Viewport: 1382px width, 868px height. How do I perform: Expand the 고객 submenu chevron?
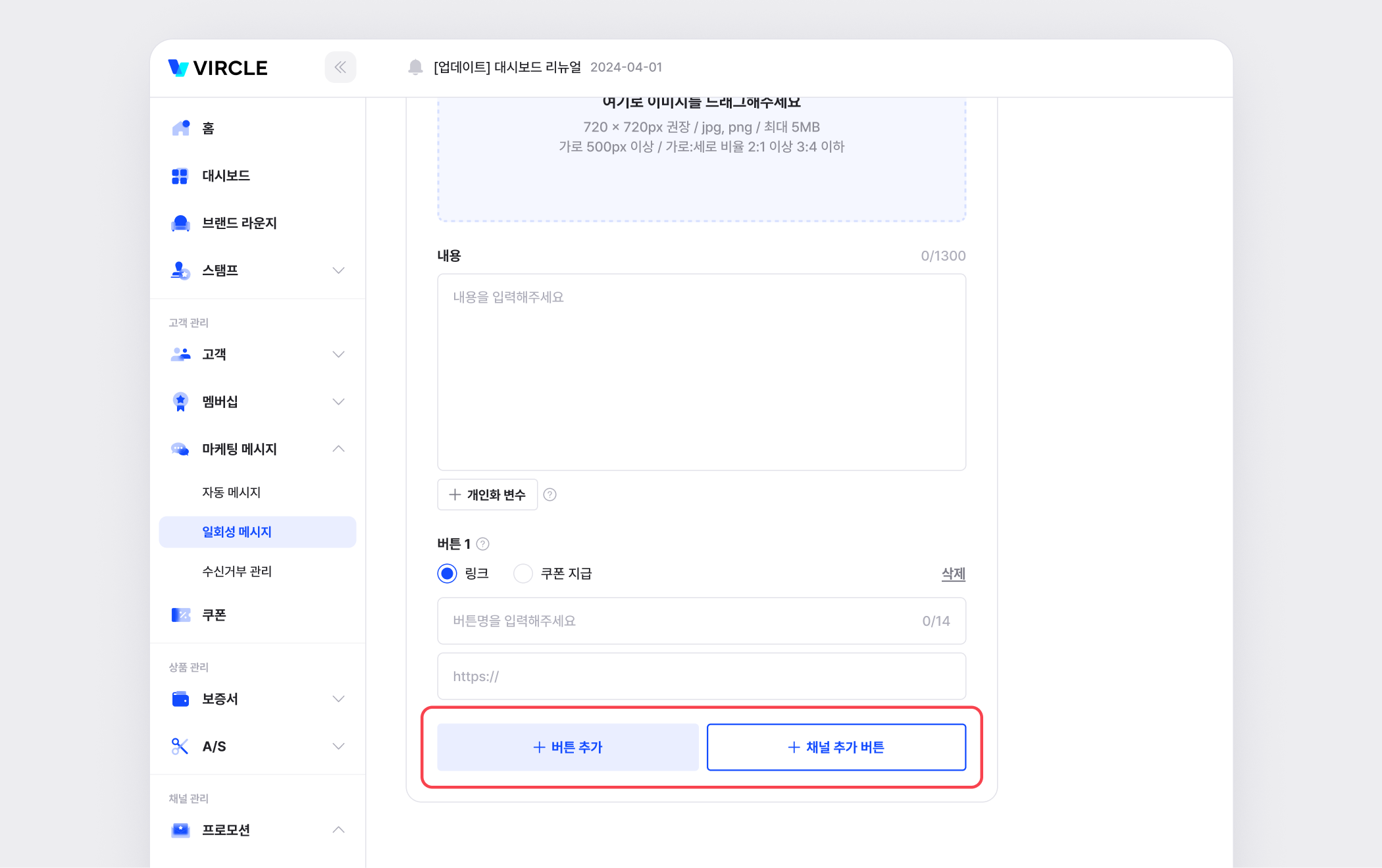tap(338, 354)
